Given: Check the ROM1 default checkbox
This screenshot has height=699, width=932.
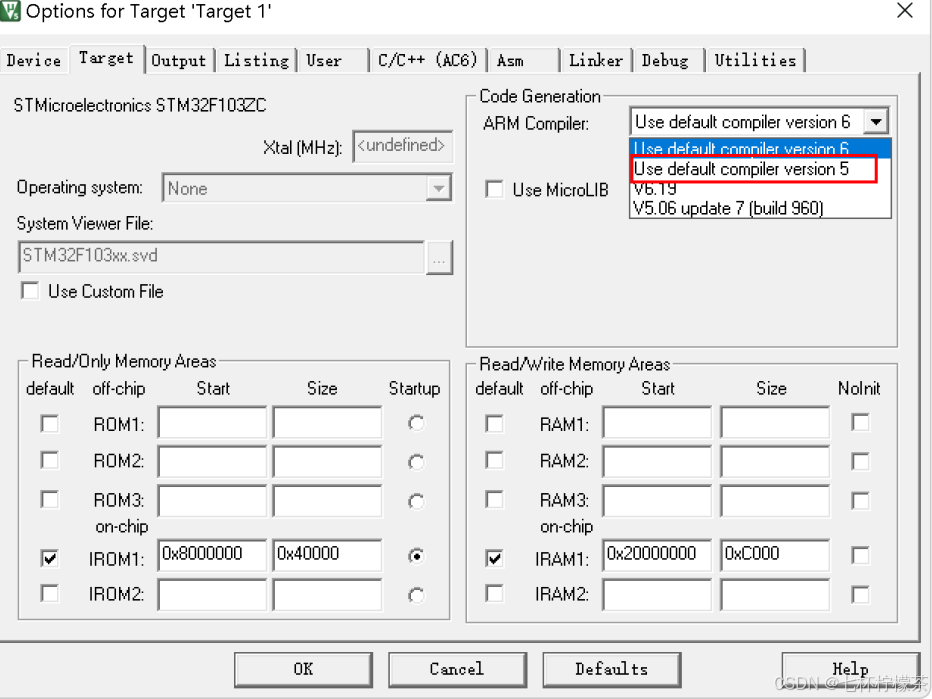Looking at the screenshot, I should point(50,424).
